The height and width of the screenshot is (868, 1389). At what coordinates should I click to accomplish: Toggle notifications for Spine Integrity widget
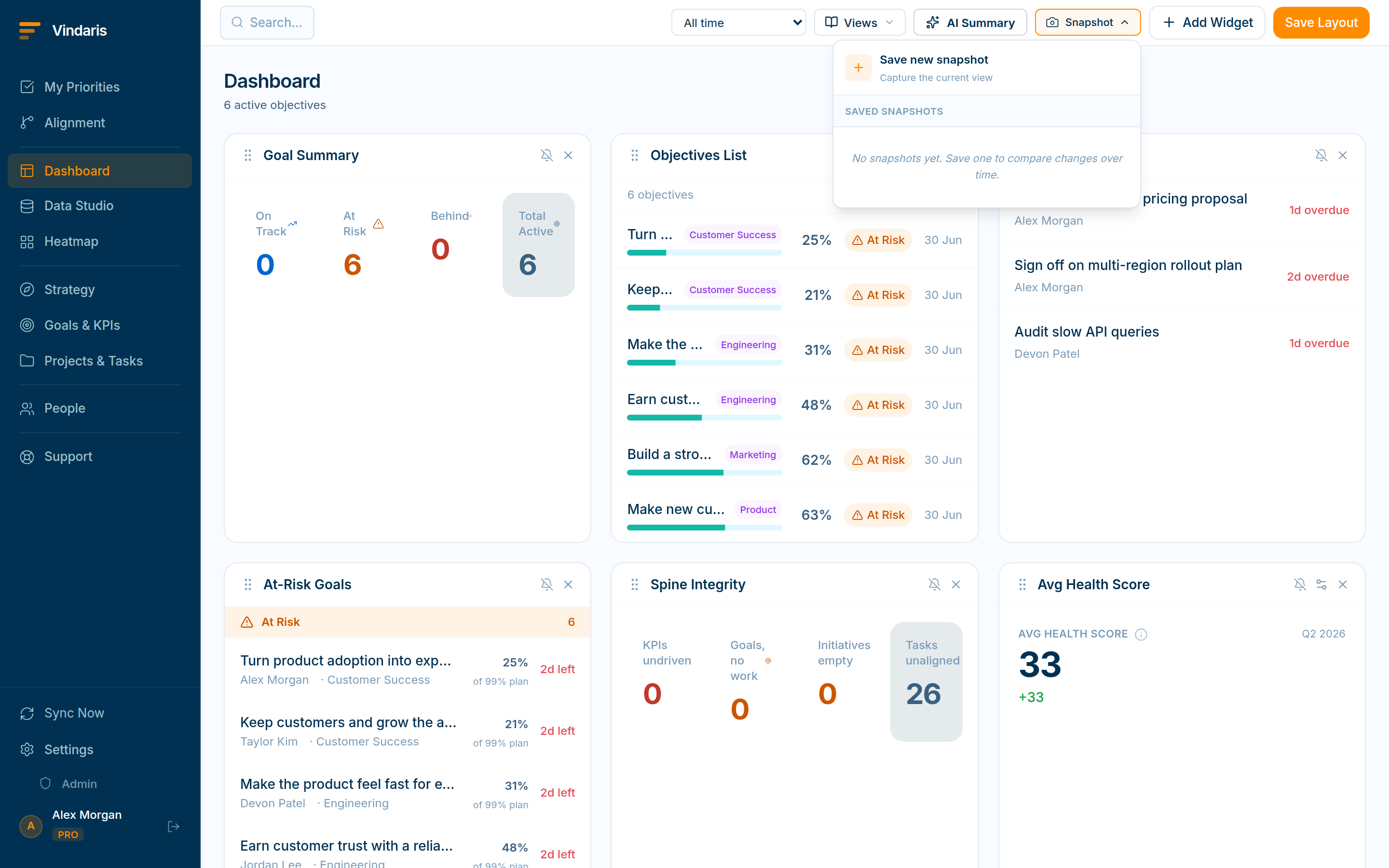pyautogui.click(x=934, y=584)
